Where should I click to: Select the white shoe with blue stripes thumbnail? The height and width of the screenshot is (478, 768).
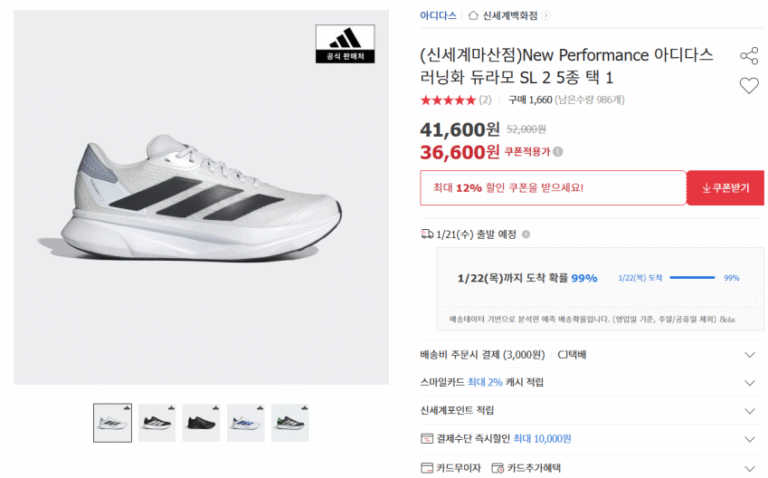coord(245,423)
